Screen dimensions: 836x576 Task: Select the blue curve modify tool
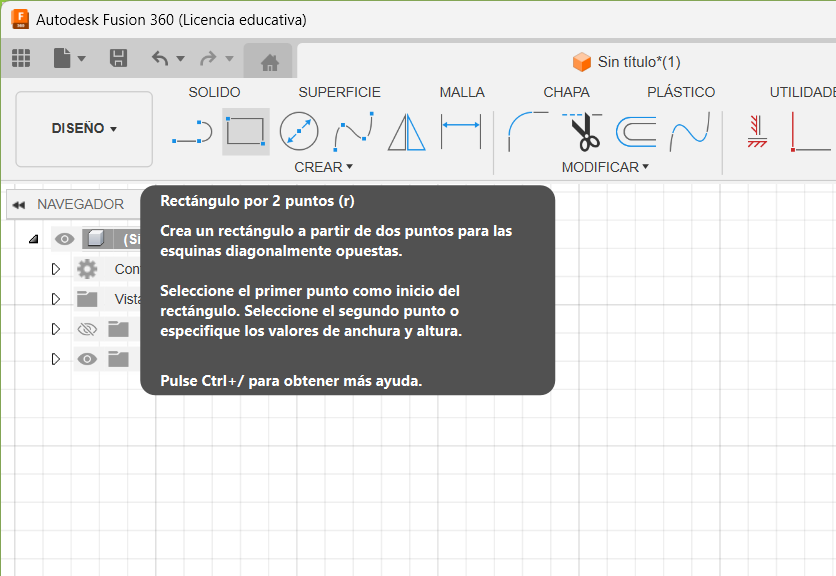coord(690,132)
